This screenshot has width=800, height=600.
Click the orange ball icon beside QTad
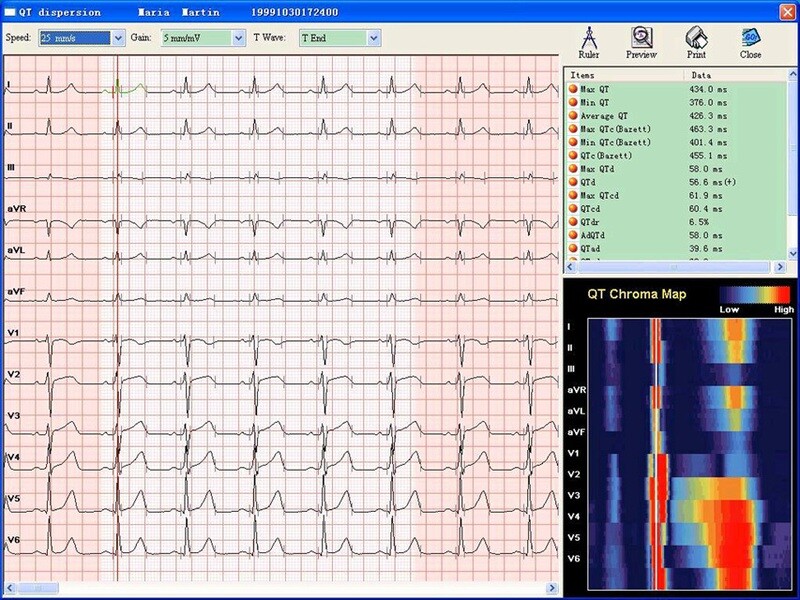point(573,248)
